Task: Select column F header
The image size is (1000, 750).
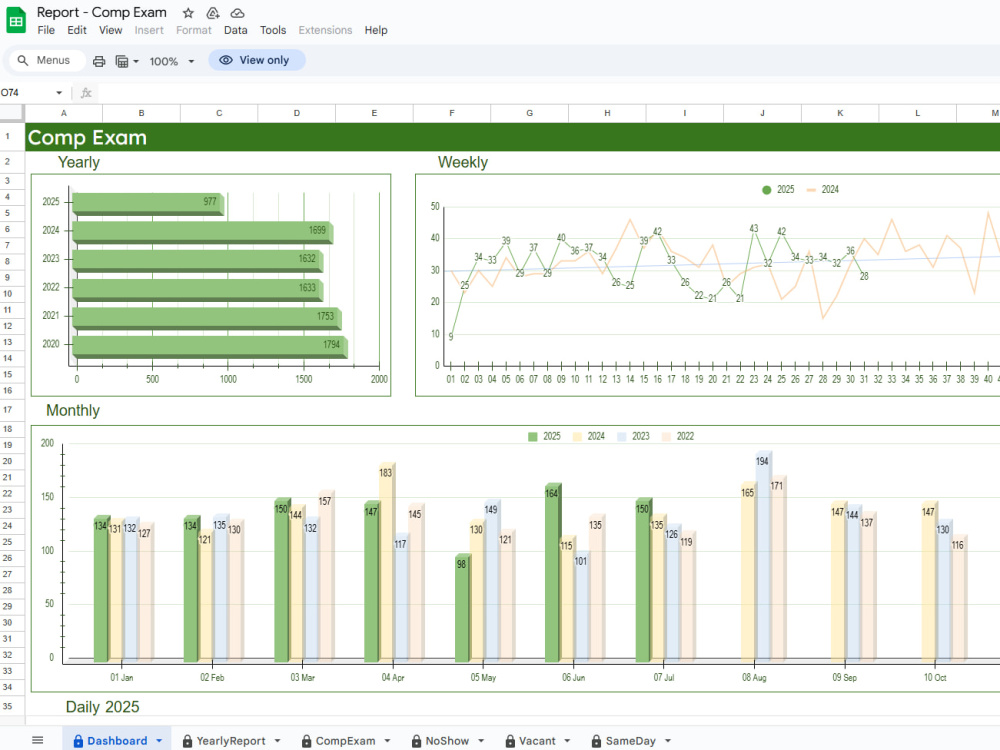Action: (x=452, y=113)
